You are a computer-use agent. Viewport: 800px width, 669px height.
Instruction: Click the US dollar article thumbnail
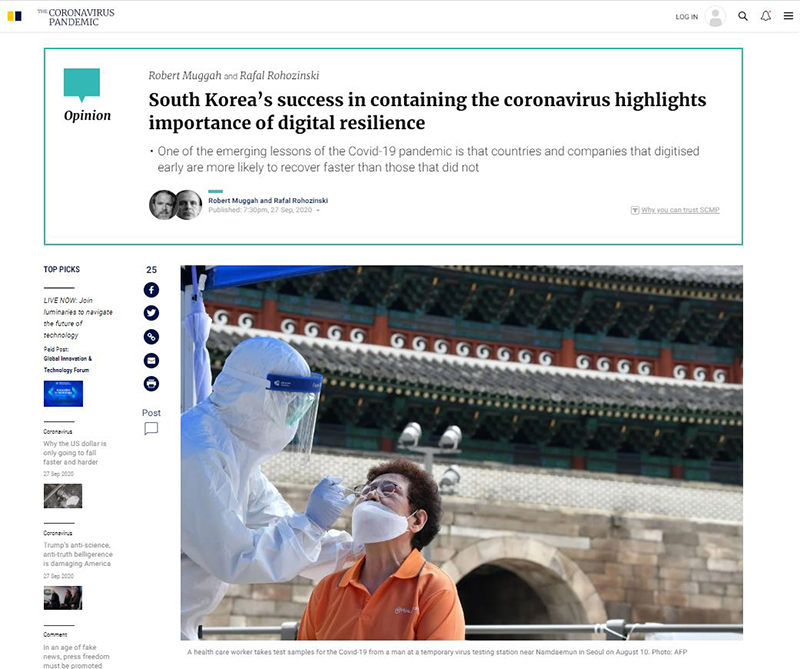tap(63, 496)
